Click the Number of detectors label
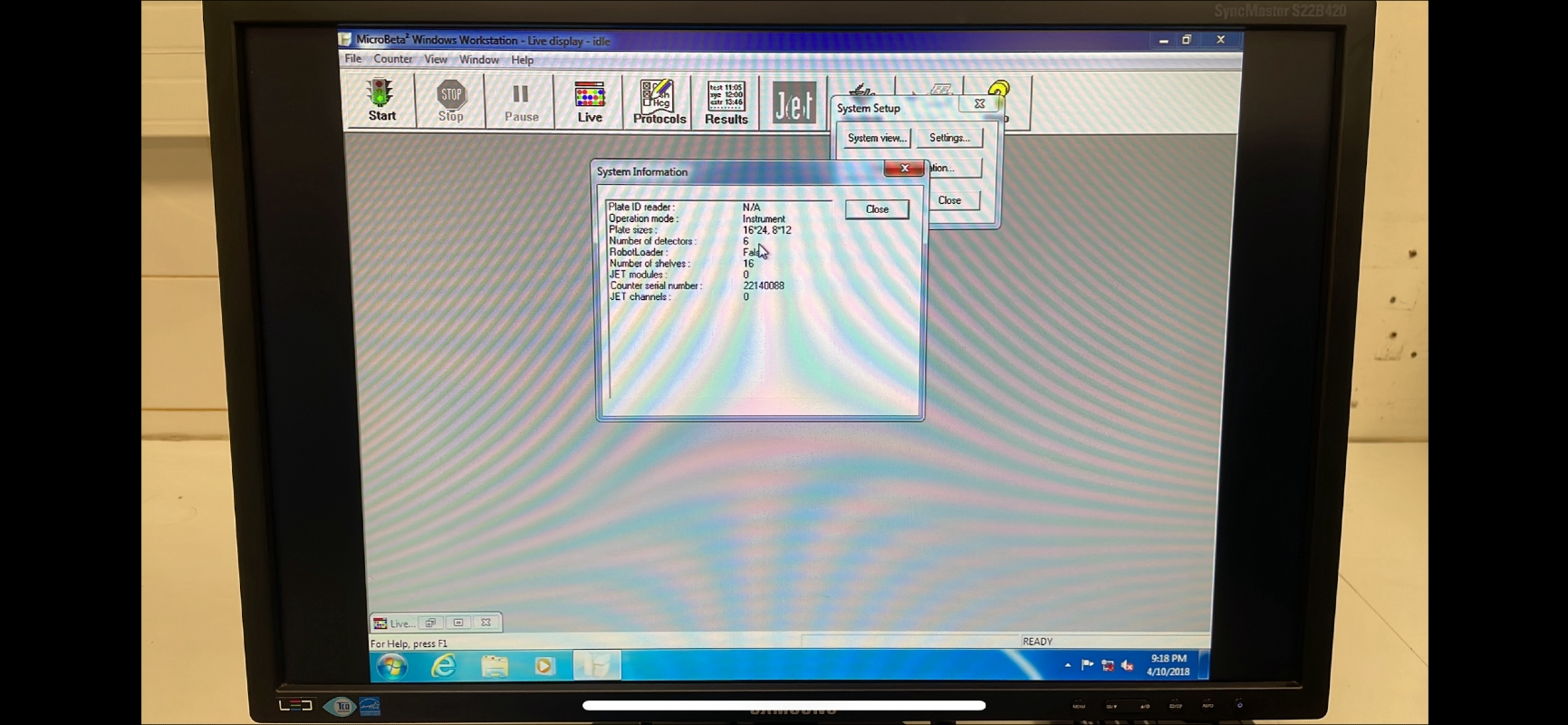Screen dimensions: 1568x725 652,241
